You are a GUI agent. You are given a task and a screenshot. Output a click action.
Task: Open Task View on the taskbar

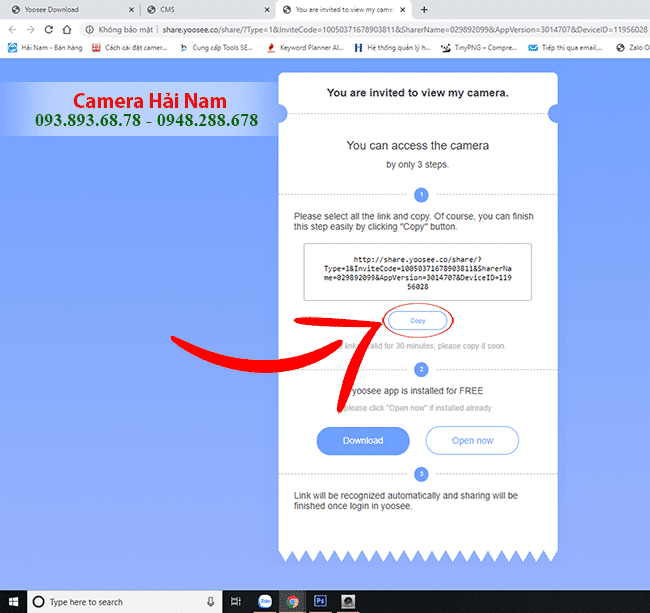click(x=236, y=601)
